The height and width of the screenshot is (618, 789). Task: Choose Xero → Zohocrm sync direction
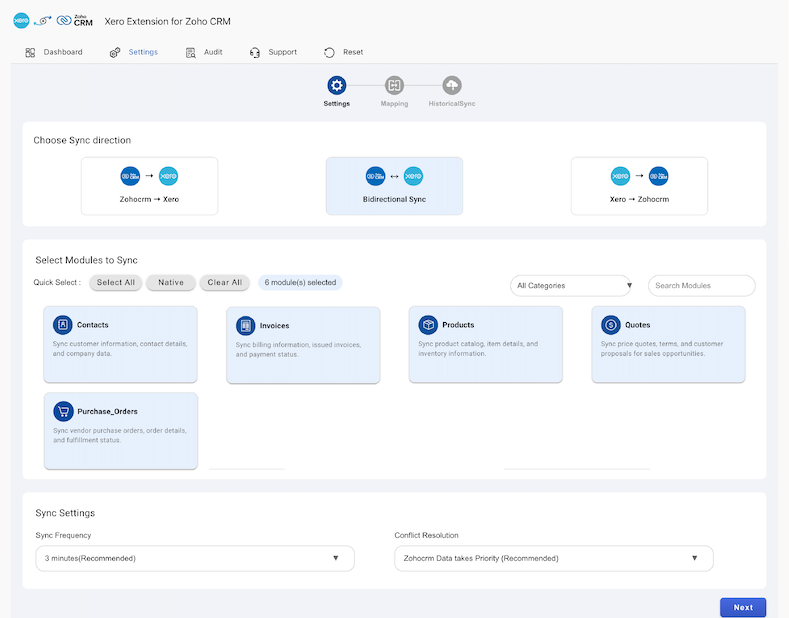point(640,186)
